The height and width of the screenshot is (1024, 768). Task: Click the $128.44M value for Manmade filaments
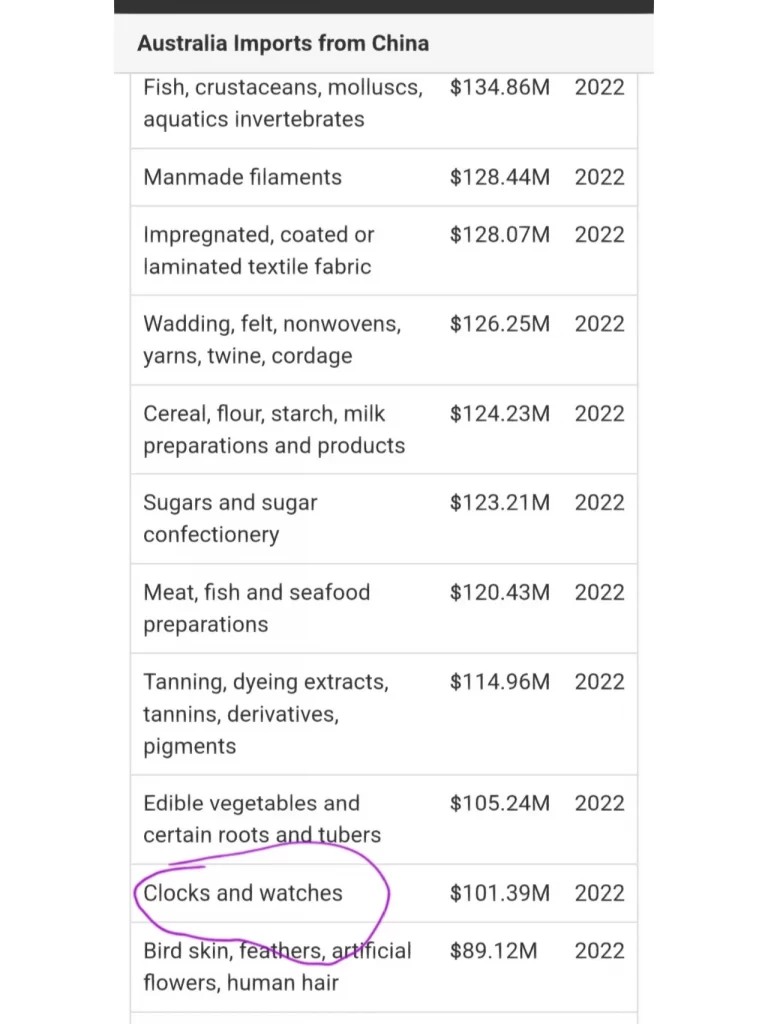click(x=500, y=177)
